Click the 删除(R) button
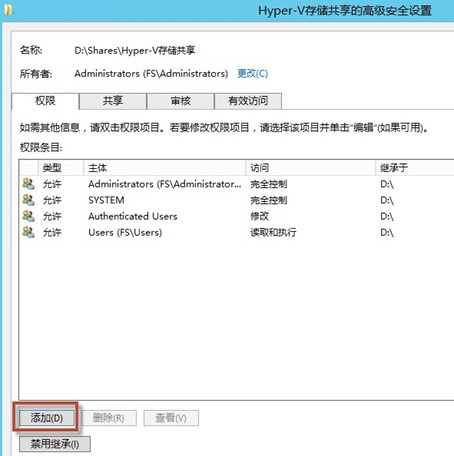Image resolution: width=454 pixels, height=456 pixels. pos(109,418)
